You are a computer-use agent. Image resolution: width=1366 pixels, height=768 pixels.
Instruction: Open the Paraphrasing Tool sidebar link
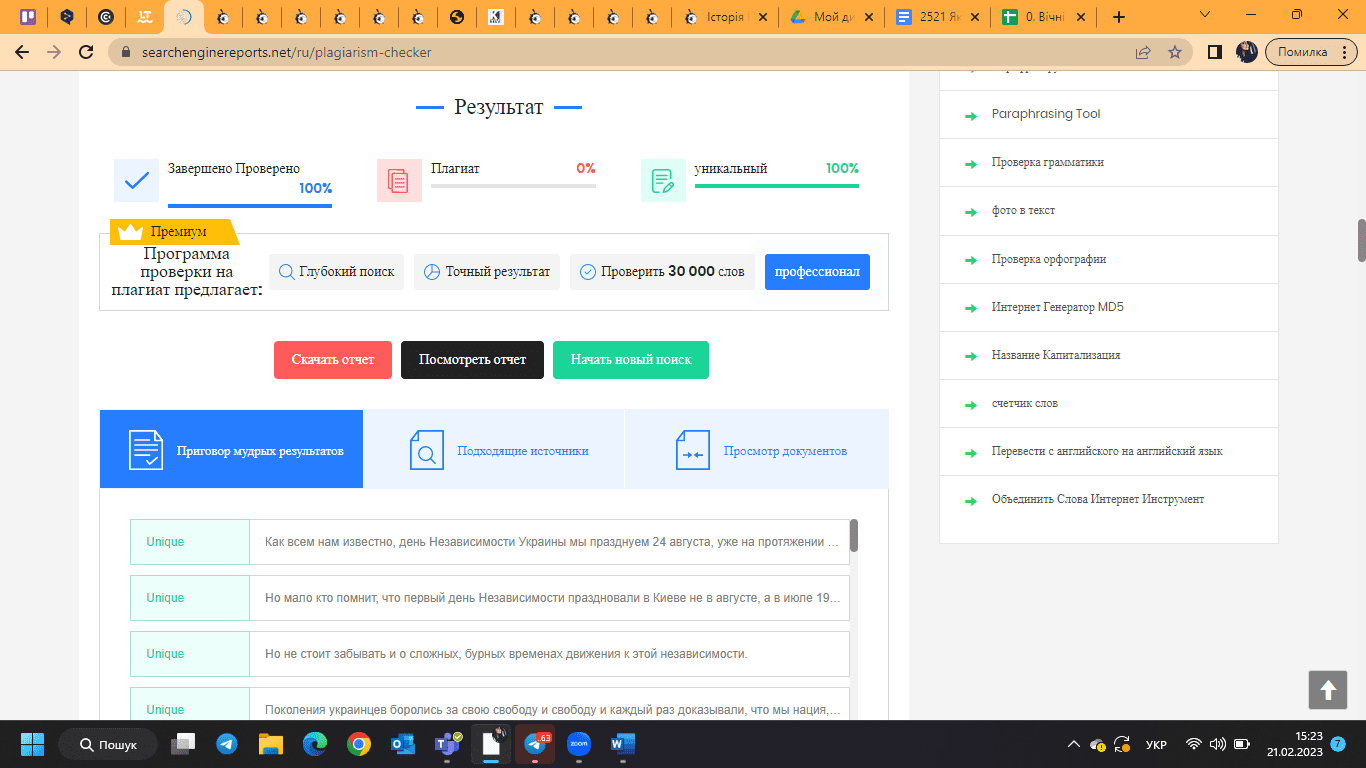coord(1045,114)
